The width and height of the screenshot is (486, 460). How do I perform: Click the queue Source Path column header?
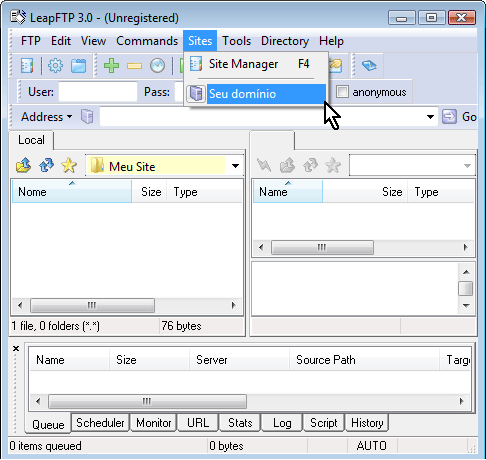tap(364, 360)
